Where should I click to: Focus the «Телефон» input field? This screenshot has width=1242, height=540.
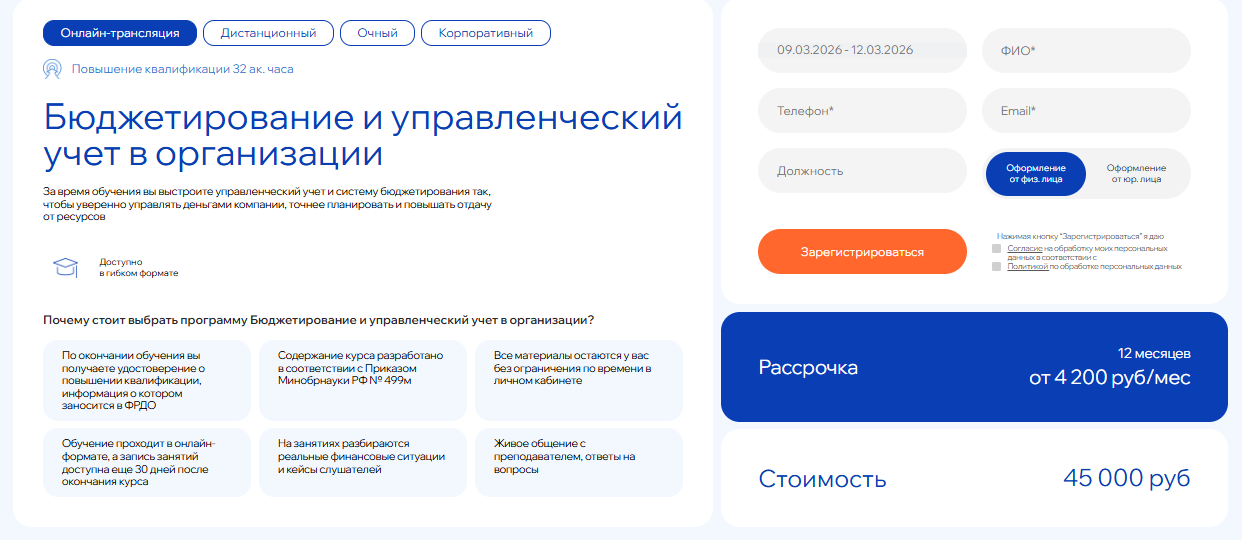click(x=862, y=111)
